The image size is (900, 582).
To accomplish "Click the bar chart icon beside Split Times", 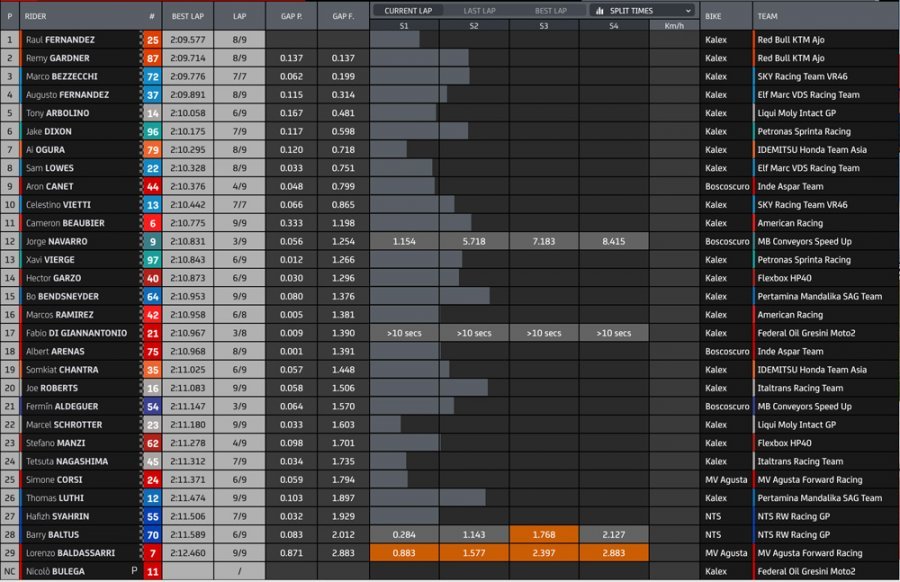I will pyautogui.click(x=598, y=10).
